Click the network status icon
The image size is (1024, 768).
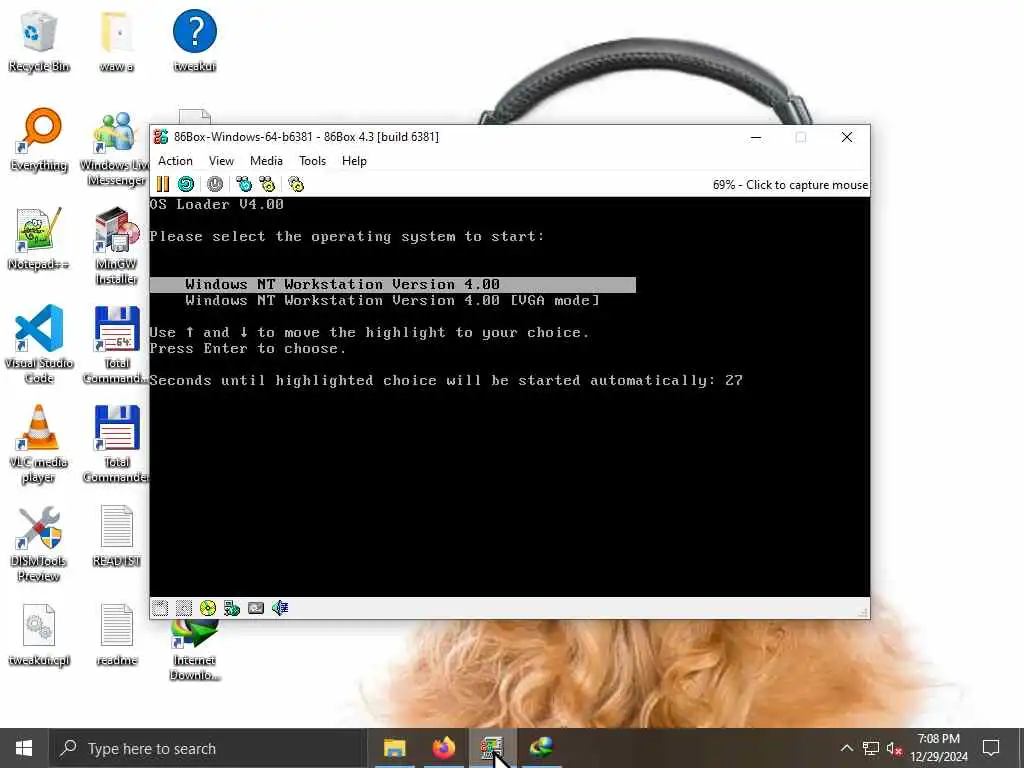click(x=232, y=608)
